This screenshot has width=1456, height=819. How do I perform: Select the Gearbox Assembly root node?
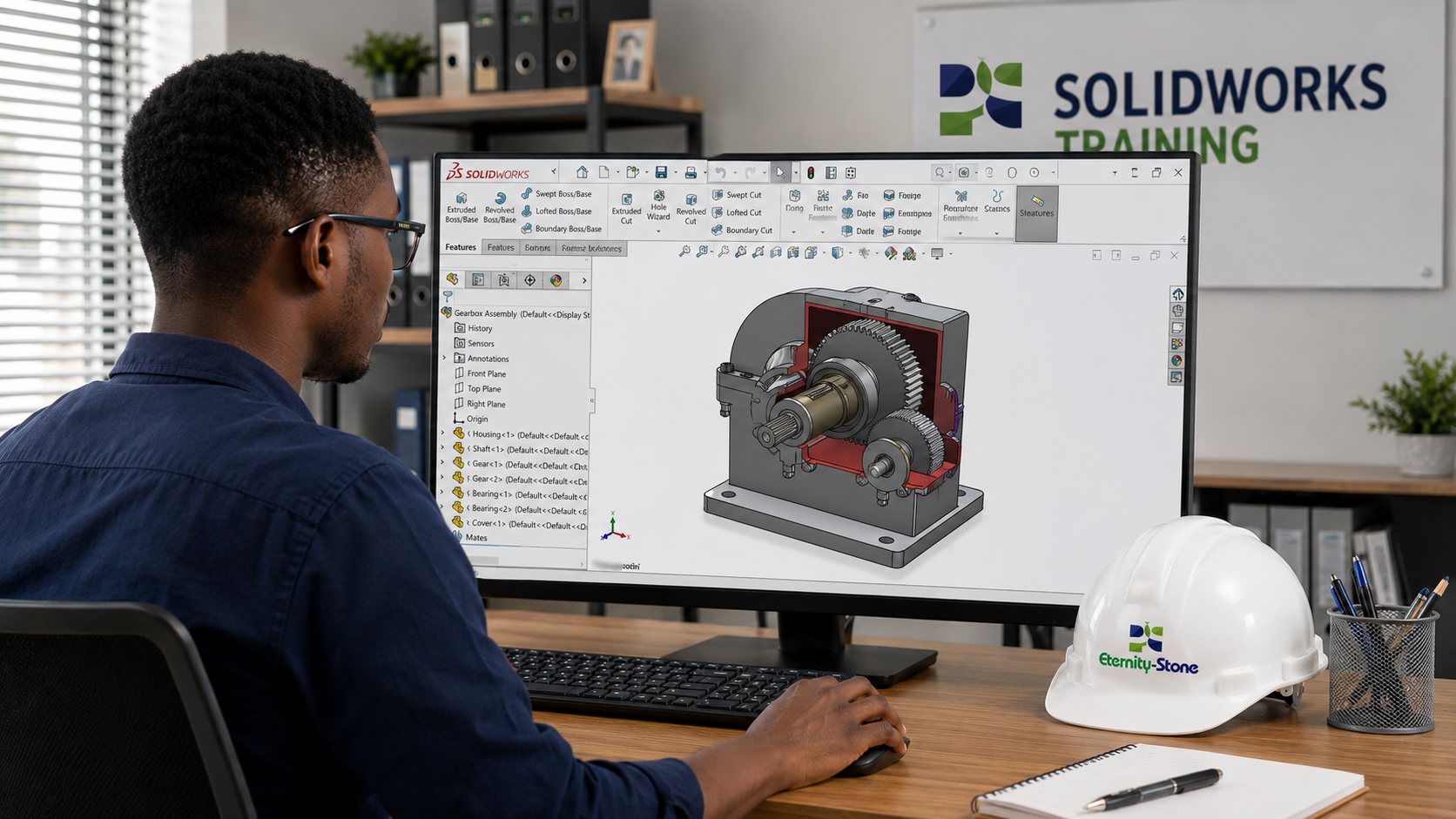click(516, 313)
